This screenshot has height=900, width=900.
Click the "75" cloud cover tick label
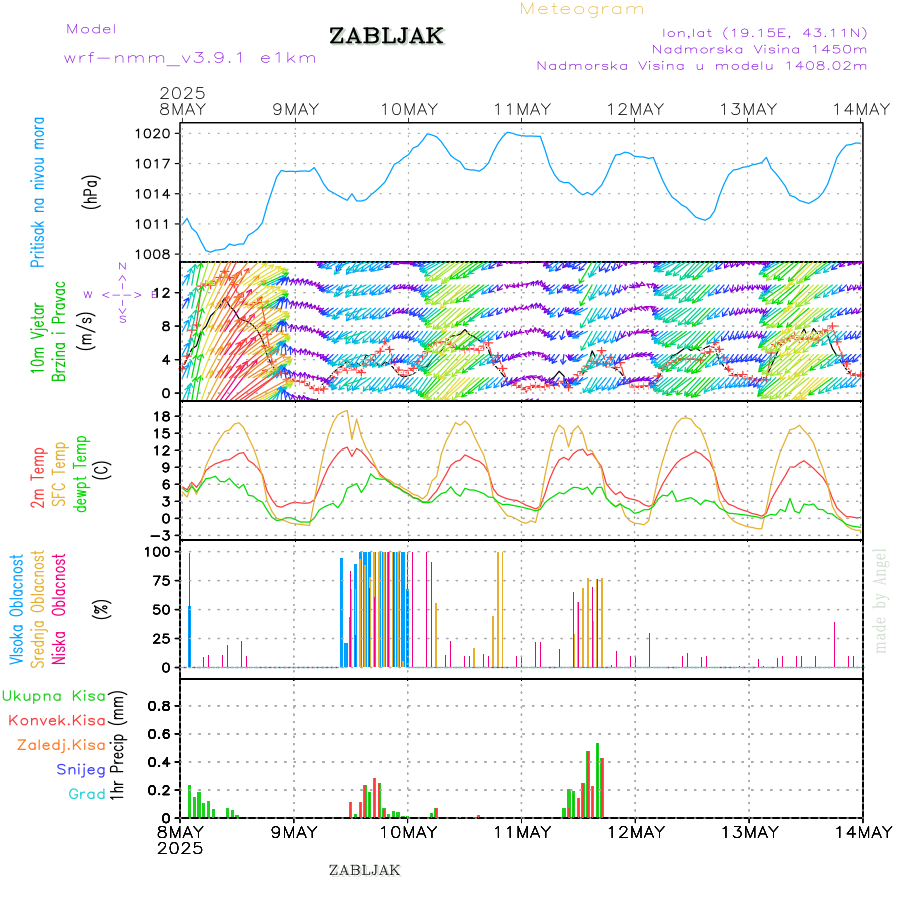[162, 581]
